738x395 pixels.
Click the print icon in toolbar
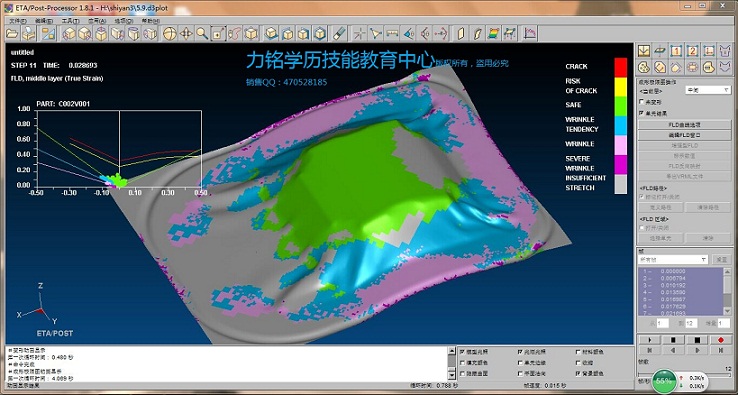click(x=29, y=33)
